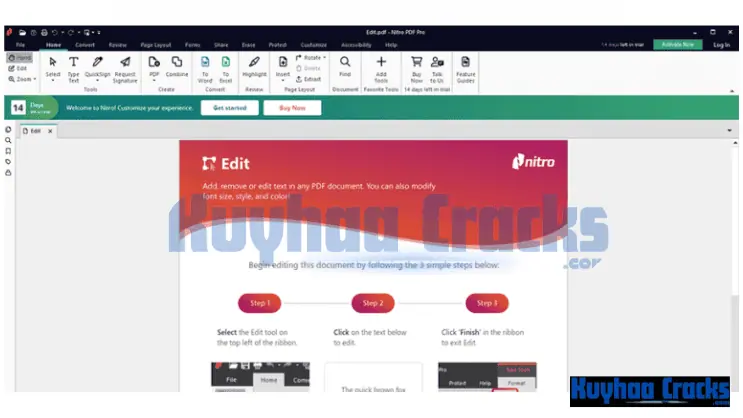Image resolution: width=743 pixels, height=418 pixels.
Task: Expand the Rotate dropdown arrow
Action: pyautogui.click(x=324, y=58)
